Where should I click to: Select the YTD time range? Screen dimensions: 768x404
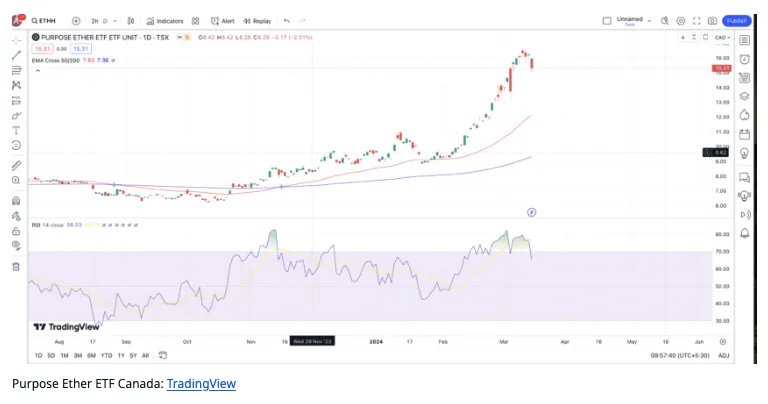pos(106,356)
